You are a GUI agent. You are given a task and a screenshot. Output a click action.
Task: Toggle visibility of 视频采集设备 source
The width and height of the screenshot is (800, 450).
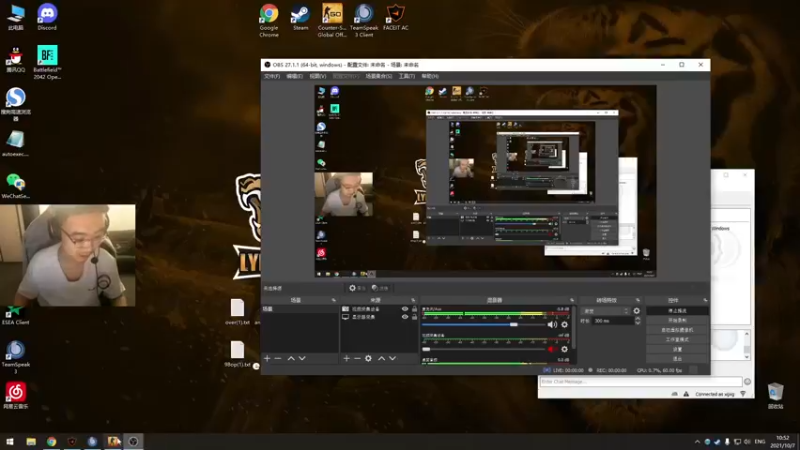[x=405, y=309]
